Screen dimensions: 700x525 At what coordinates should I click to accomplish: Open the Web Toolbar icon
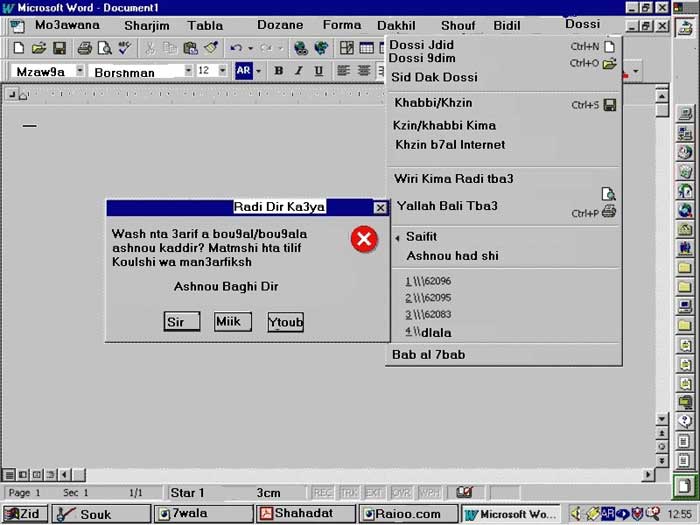(321, 47)
